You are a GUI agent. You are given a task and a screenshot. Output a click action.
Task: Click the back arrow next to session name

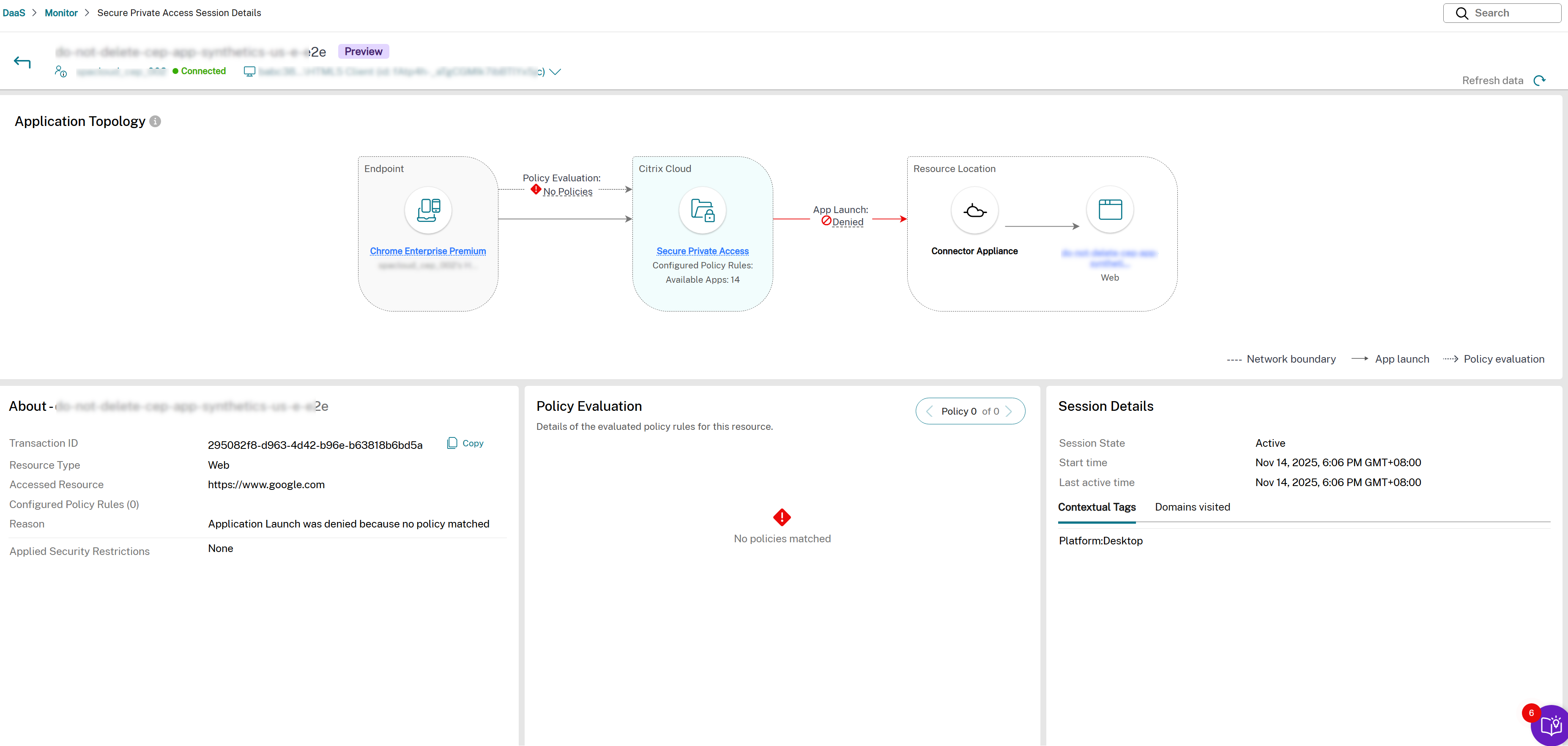[x=22, y=61]
